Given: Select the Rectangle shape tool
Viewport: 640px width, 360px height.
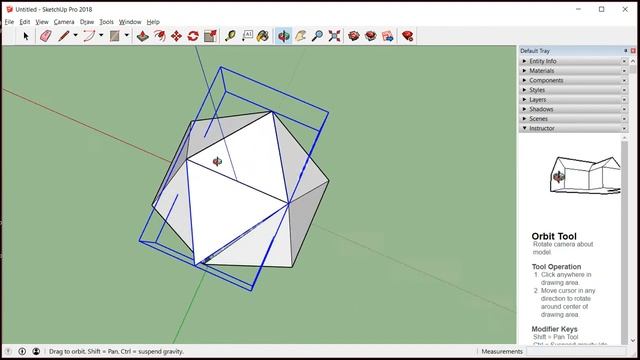Looking at the screenshot, I should [x=115, y=36].
